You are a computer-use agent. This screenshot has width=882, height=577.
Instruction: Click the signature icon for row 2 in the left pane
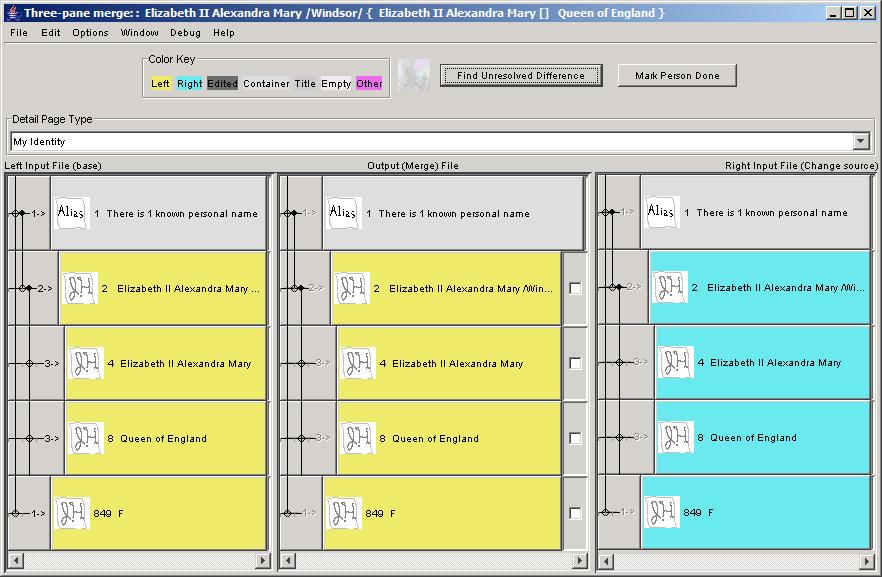point(80,288)
